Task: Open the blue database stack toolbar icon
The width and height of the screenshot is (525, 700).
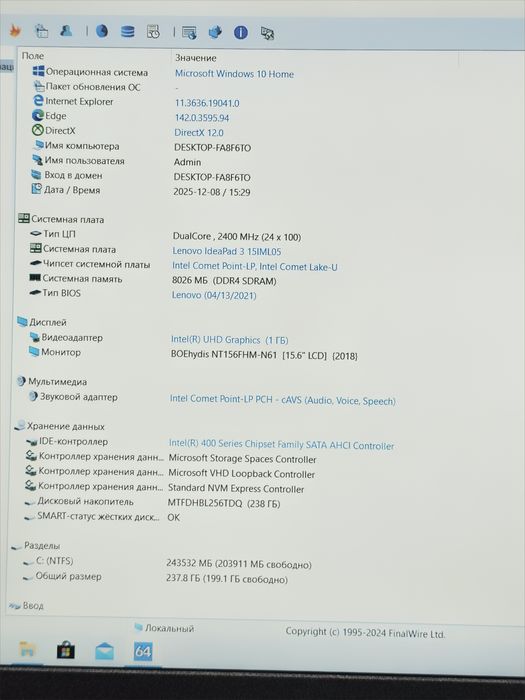Action: (128, 31)
